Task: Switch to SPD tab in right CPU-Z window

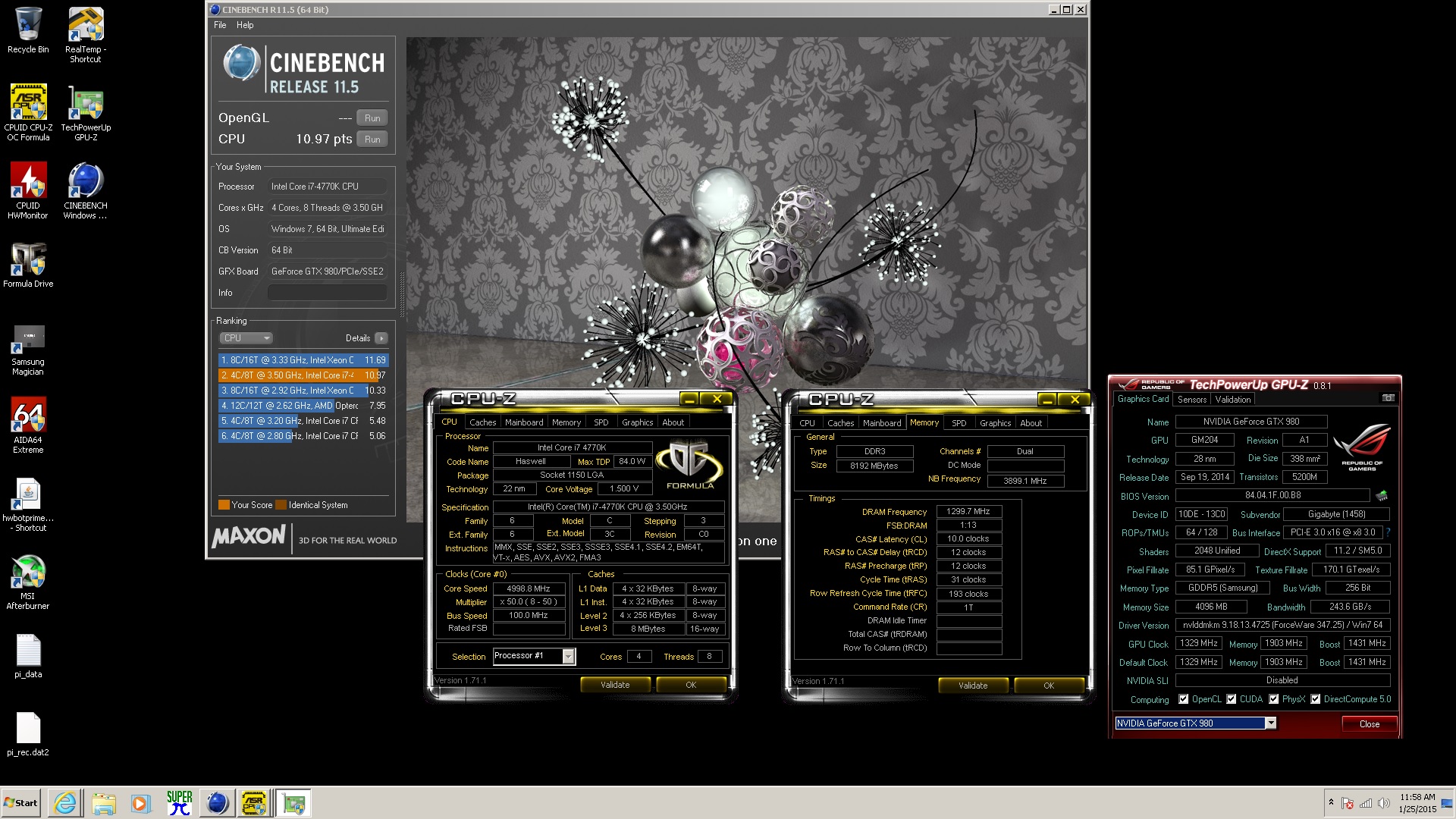Action: pyautogui.click(x=959, y=423)
